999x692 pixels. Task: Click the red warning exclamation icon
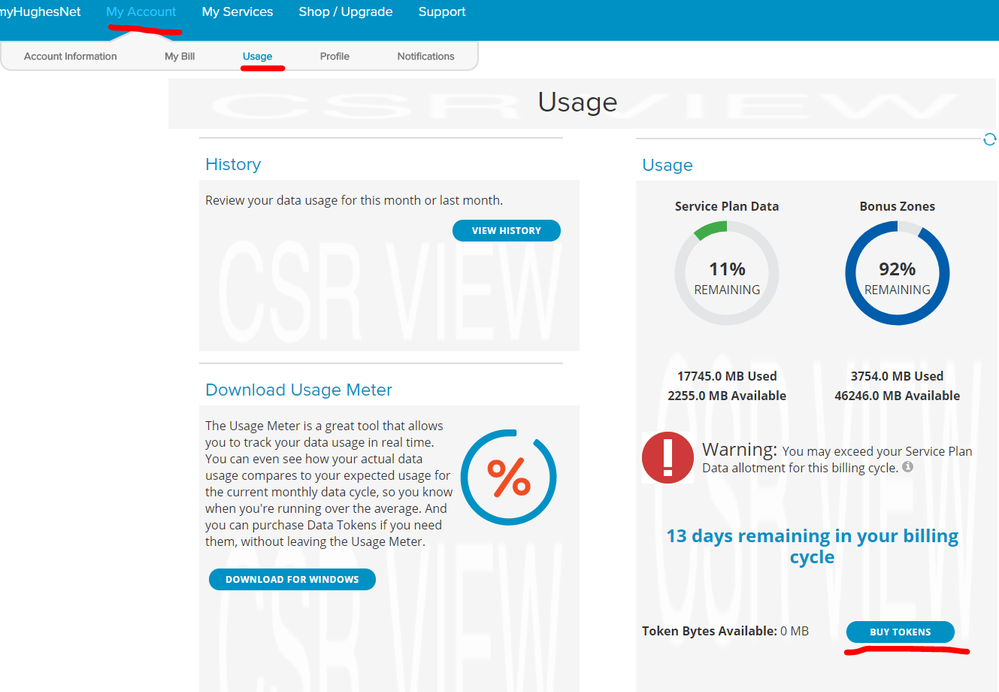pos(667,458)
